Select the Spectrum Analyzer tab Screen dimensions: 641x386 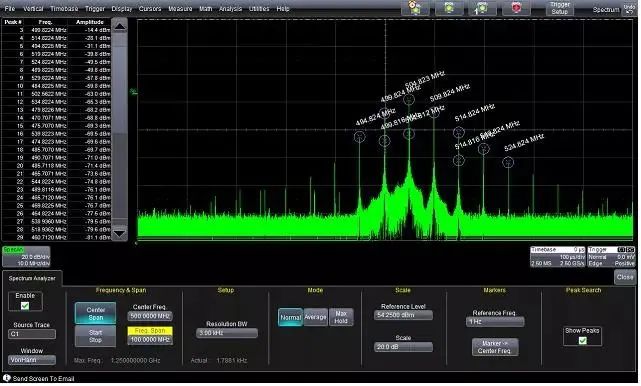pyautogui.click(x=32, y=278)
